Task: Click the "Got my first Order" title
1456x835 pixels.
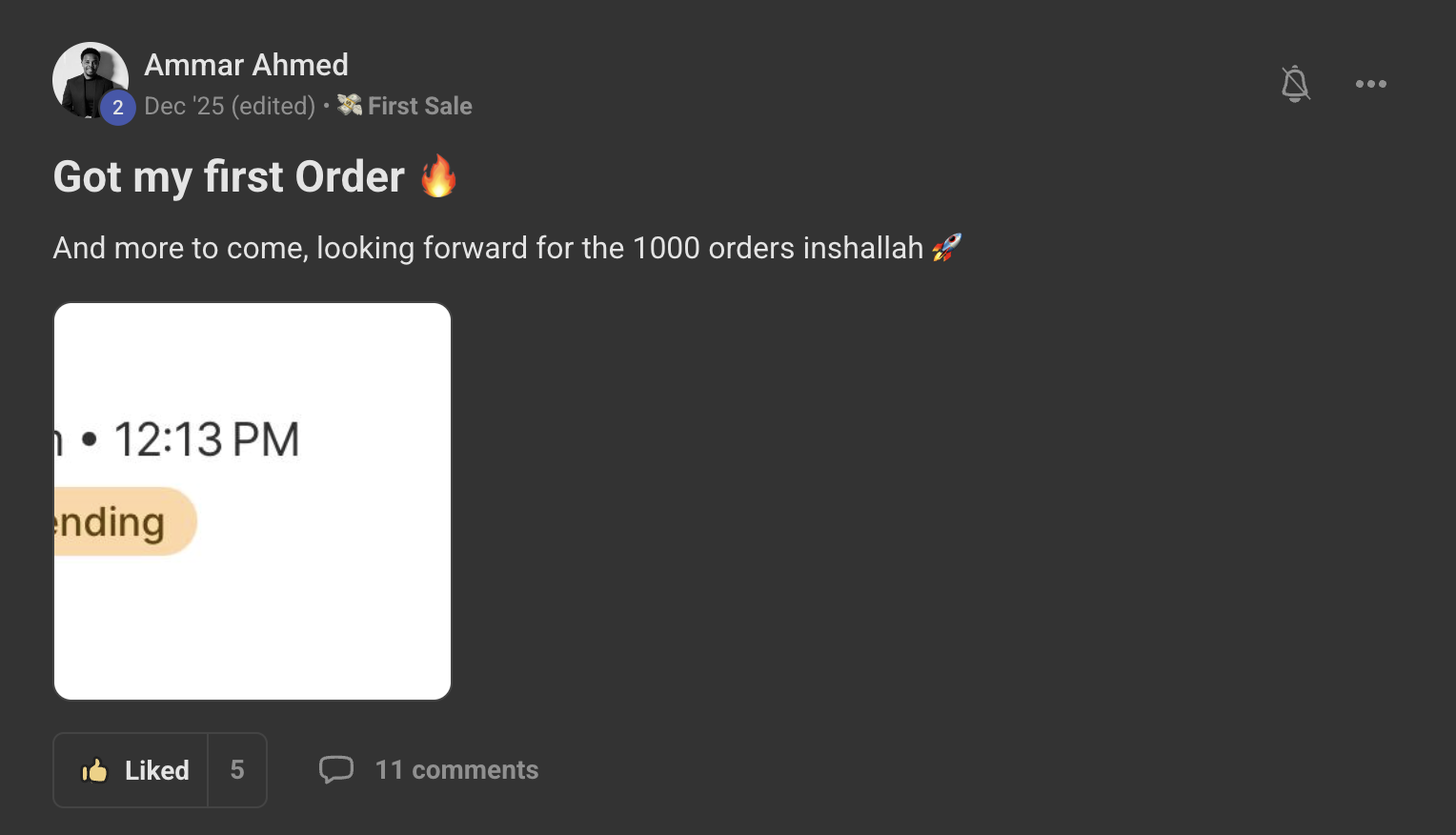Action: 229,177
